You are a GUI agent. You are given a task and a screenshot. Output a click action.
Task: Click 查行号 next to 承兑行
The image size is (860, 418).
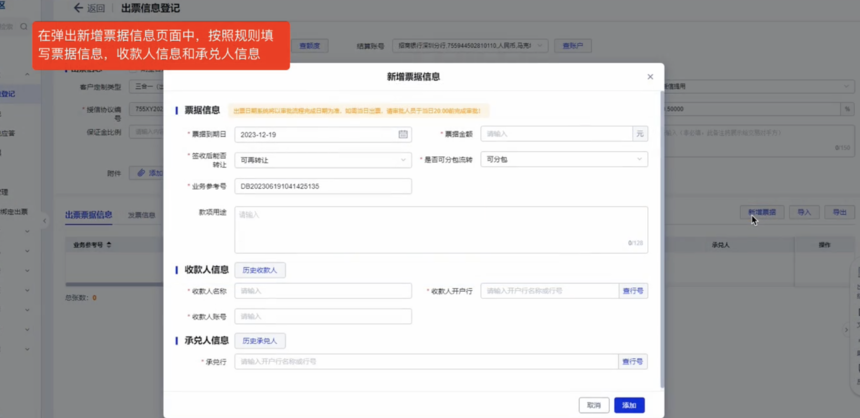633,361
